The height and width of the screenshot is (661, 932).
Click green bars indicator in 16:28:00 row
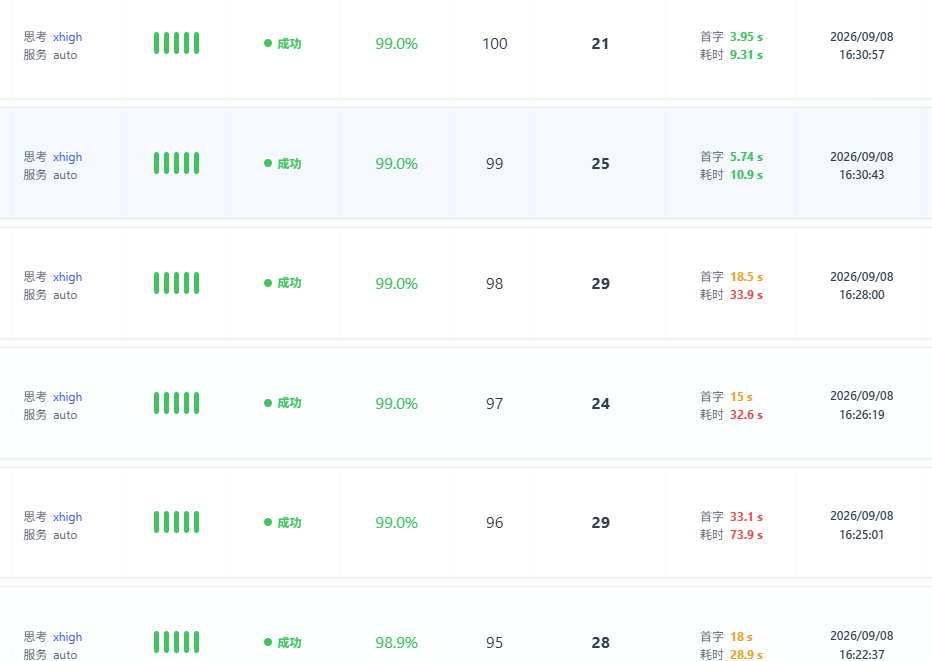177,283
